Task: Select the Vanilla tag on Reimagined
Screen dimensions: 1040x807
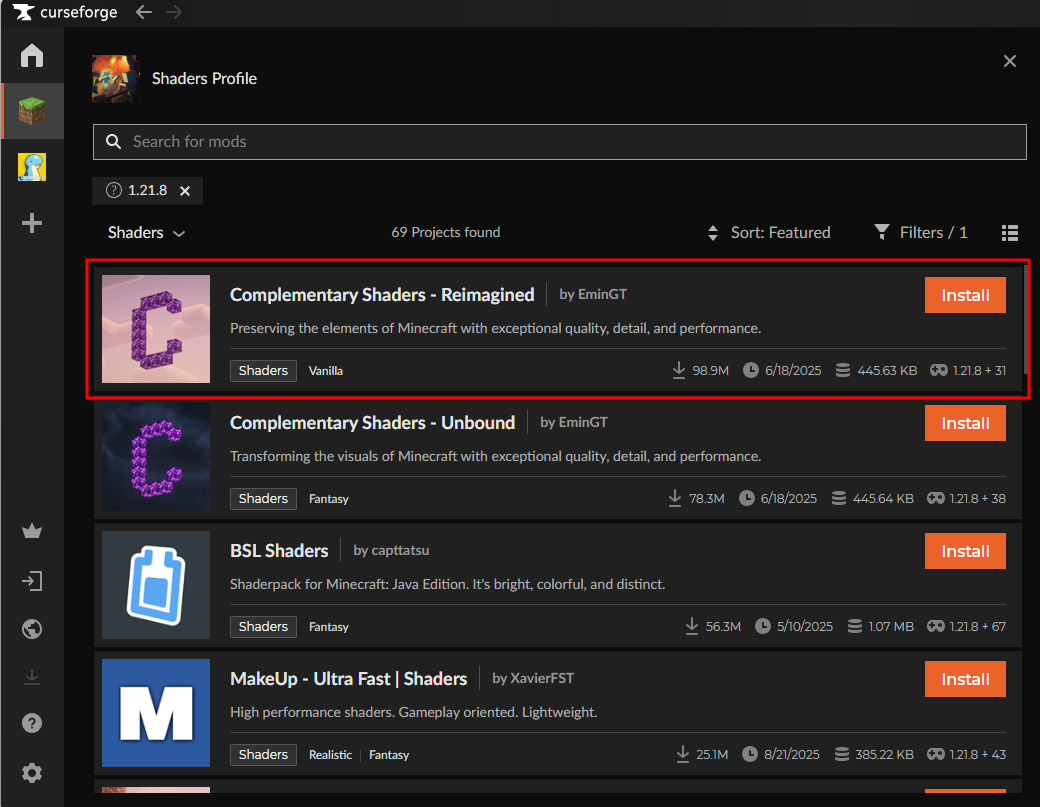Action: pyautogui.click(x=326, y=371)
